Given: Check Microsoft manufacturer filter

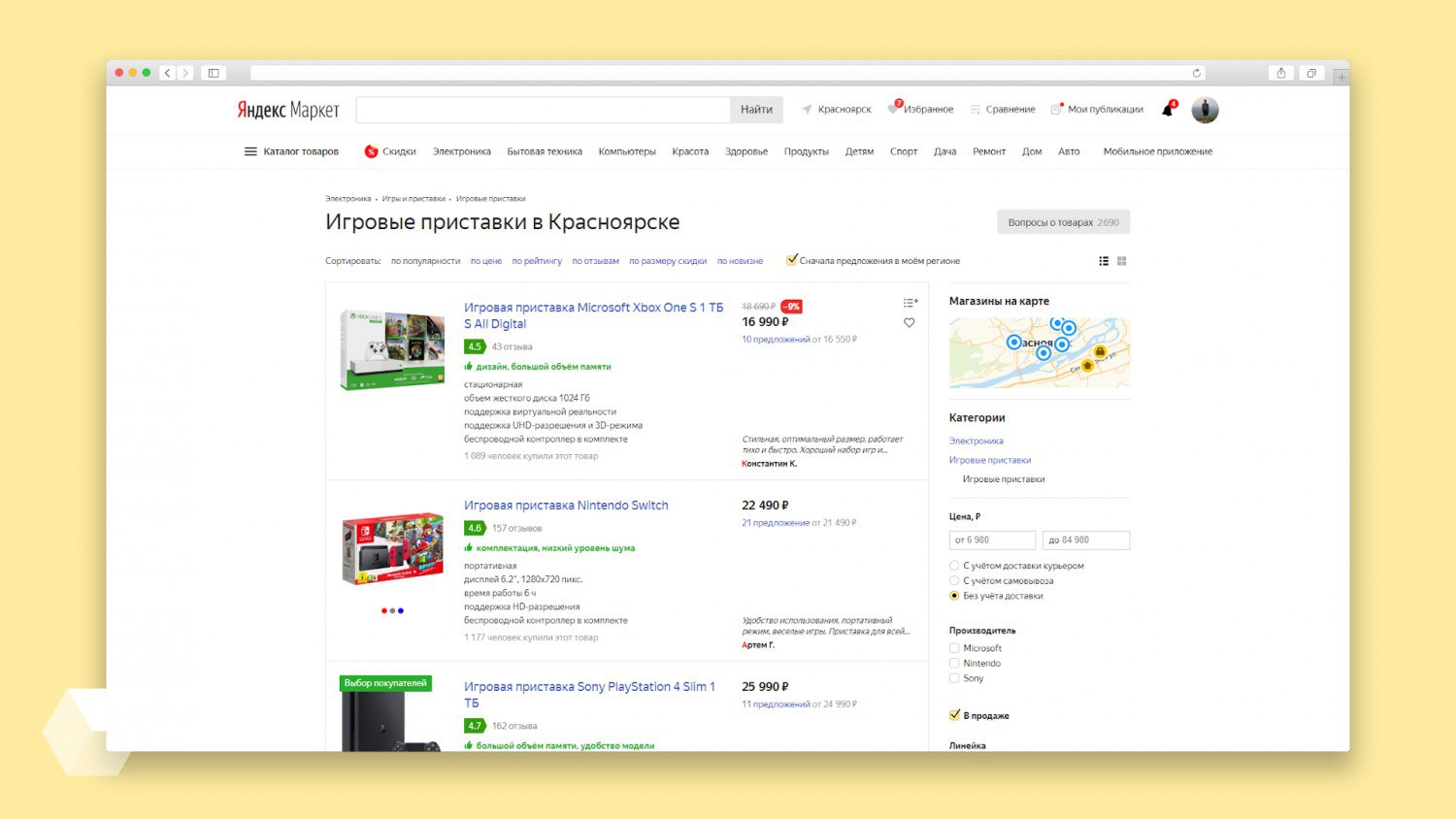Looking at the screenshot, I should pyautogui.click(x=954, y=648).
